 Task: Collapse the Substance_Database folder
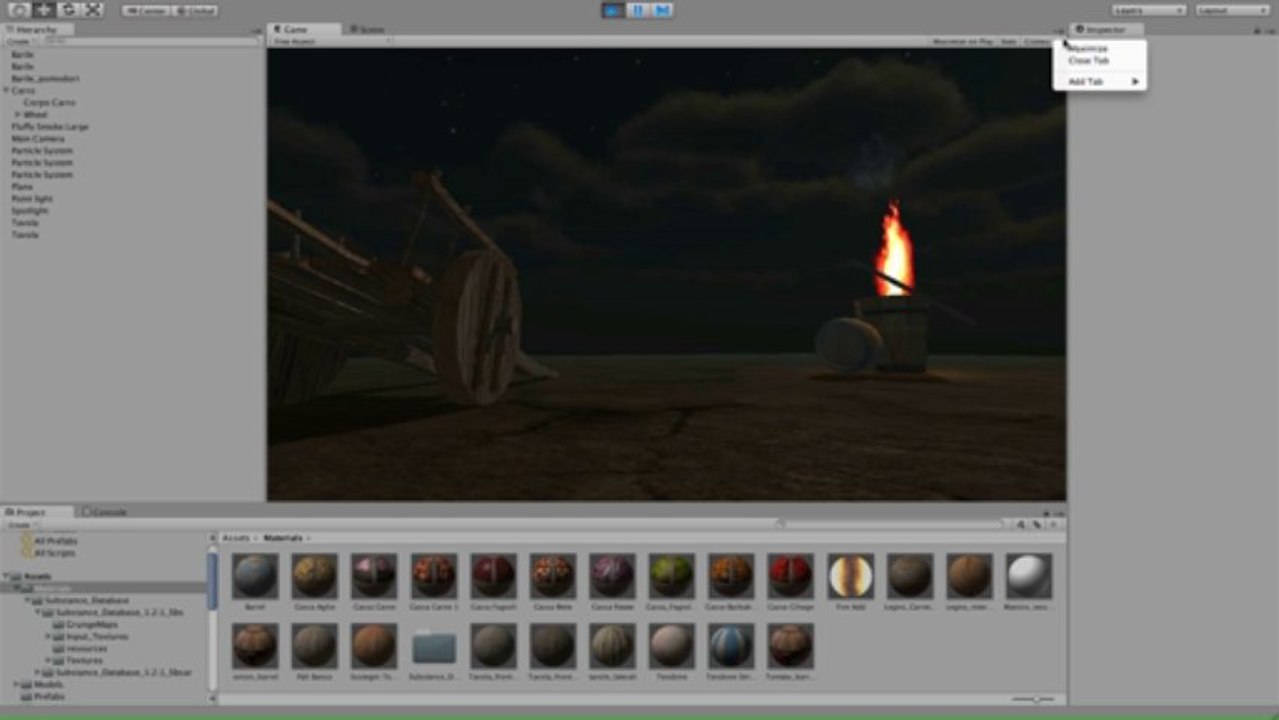[29, 601]
